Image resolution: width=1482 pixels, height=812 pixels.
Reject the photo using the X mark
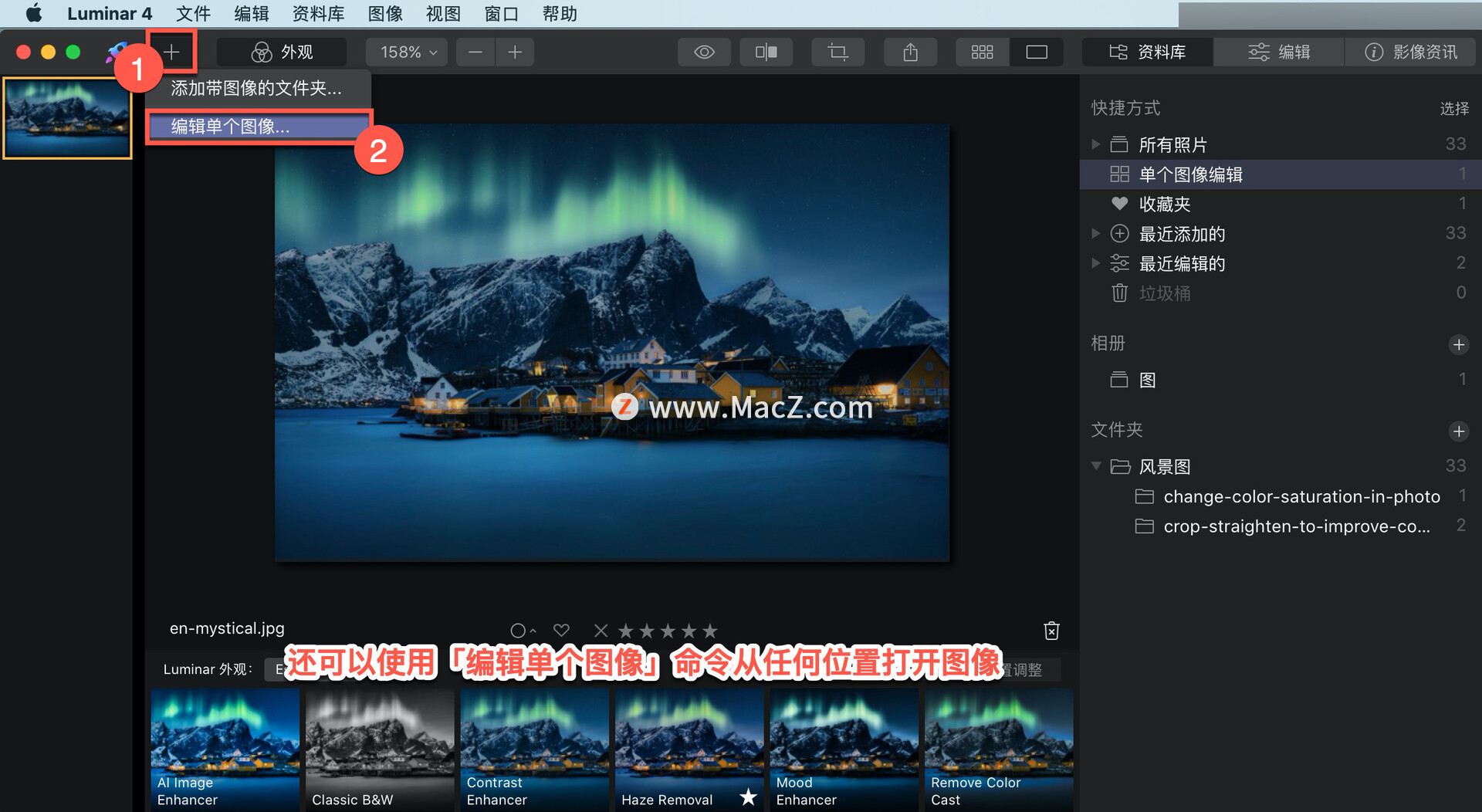click(x=601, y=630)
